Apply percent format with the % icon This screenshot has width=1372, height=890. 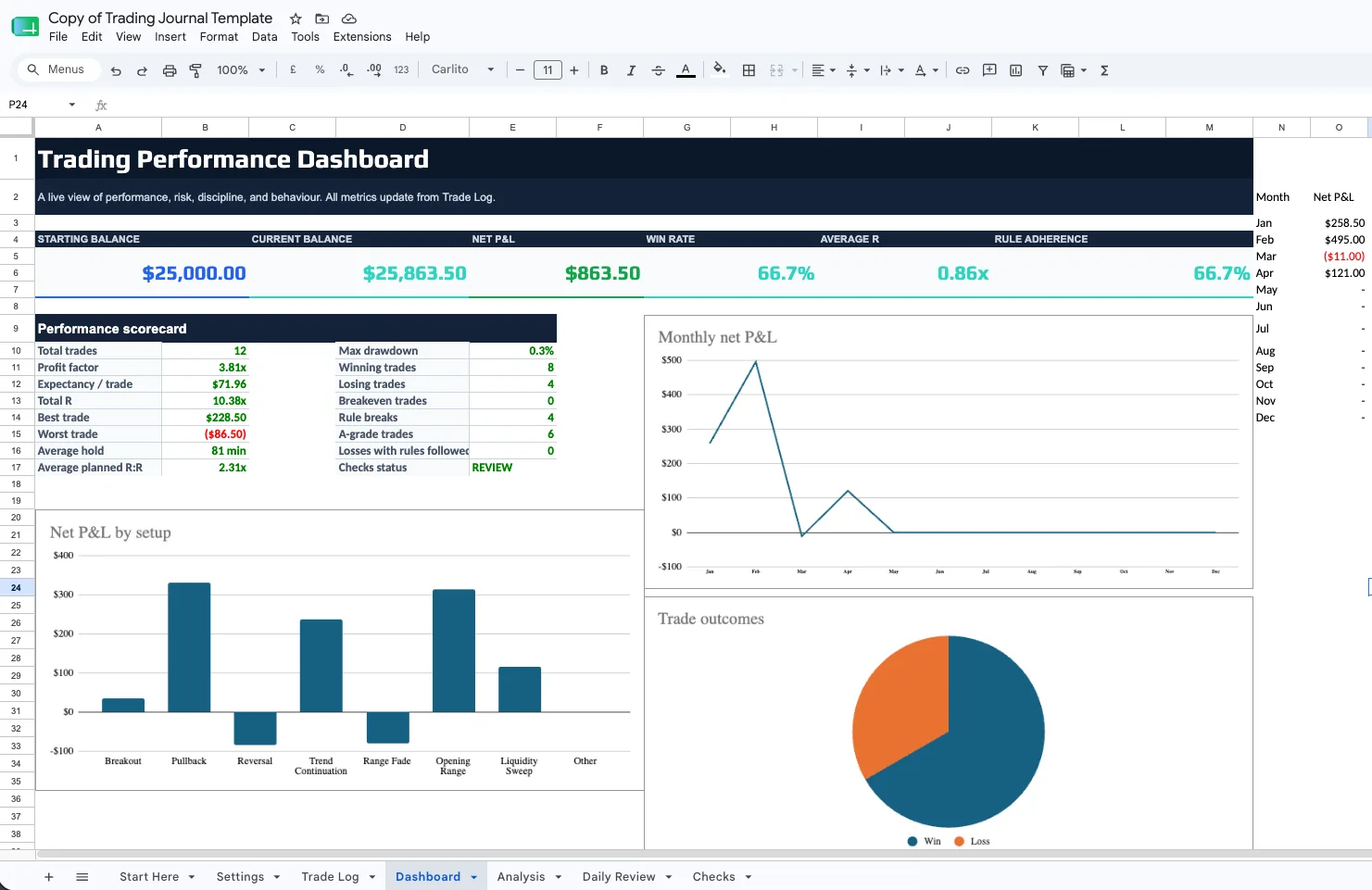point(320,70)
